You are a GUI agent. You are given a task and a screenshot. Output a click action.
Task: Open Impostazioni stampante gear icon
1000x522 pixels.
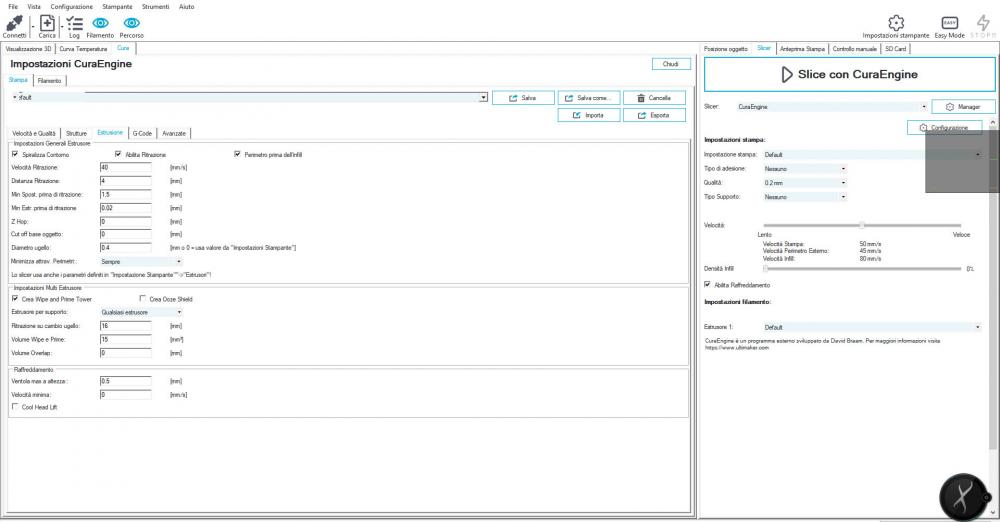895,22
